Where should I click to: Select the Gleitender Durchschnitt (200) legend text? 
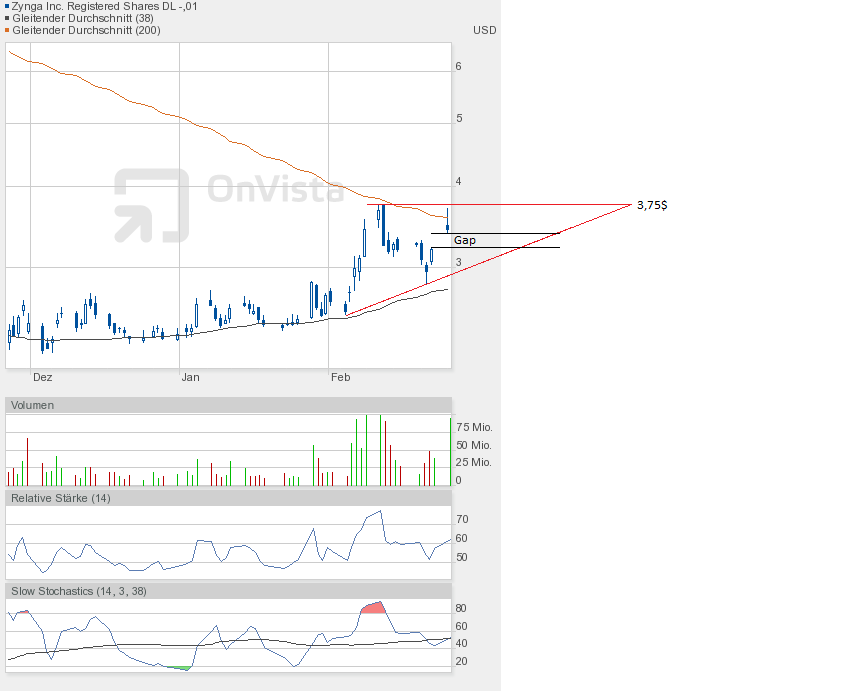click(x=86, y=31)
